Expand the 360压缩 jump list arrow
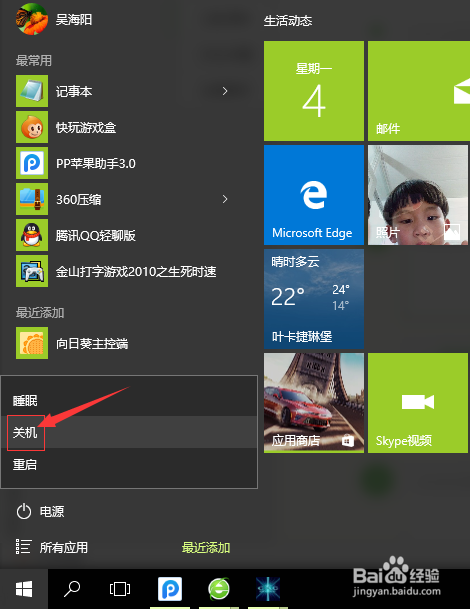 225,199
